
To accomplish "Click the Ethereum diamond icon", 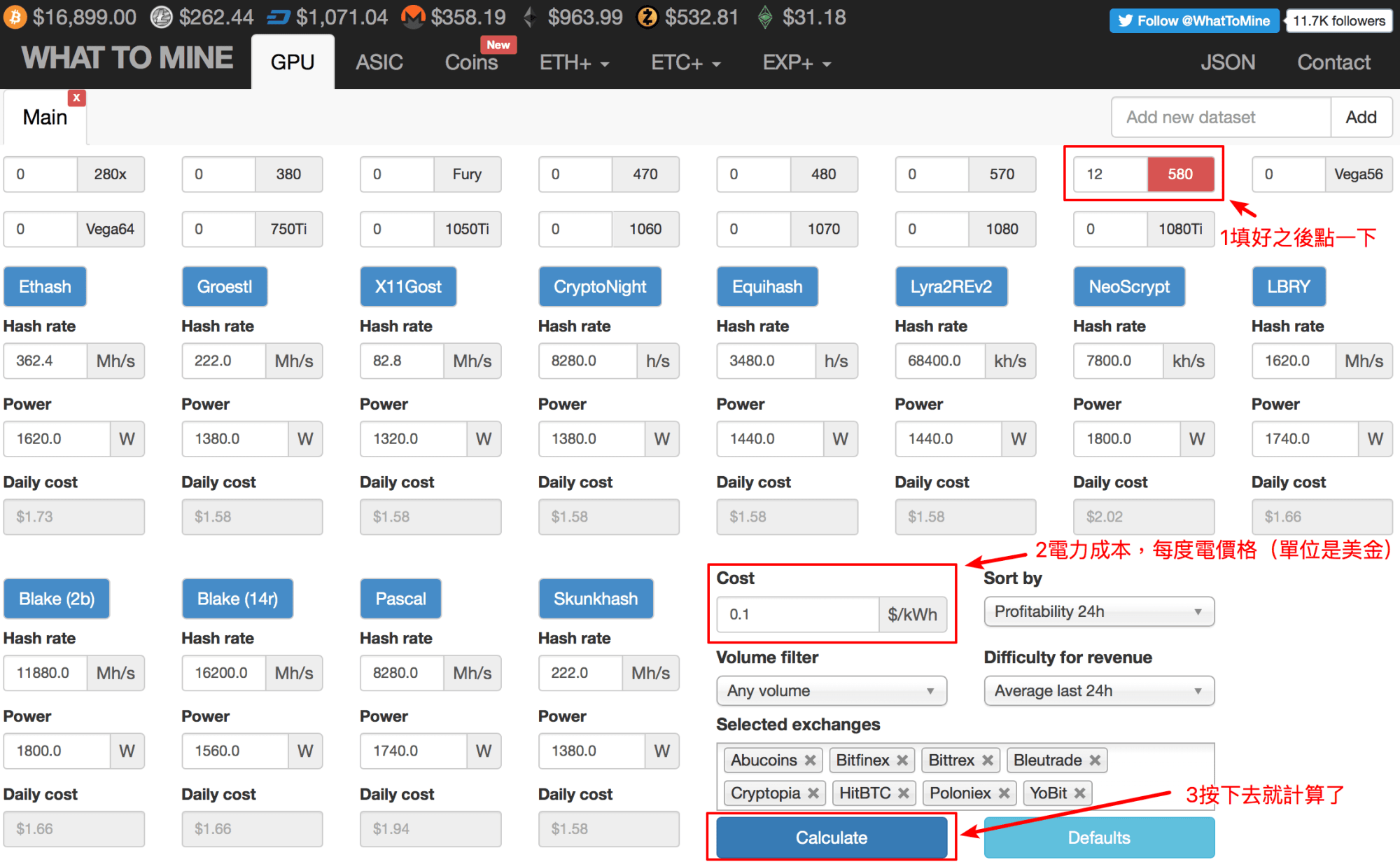I will point(530,17).
